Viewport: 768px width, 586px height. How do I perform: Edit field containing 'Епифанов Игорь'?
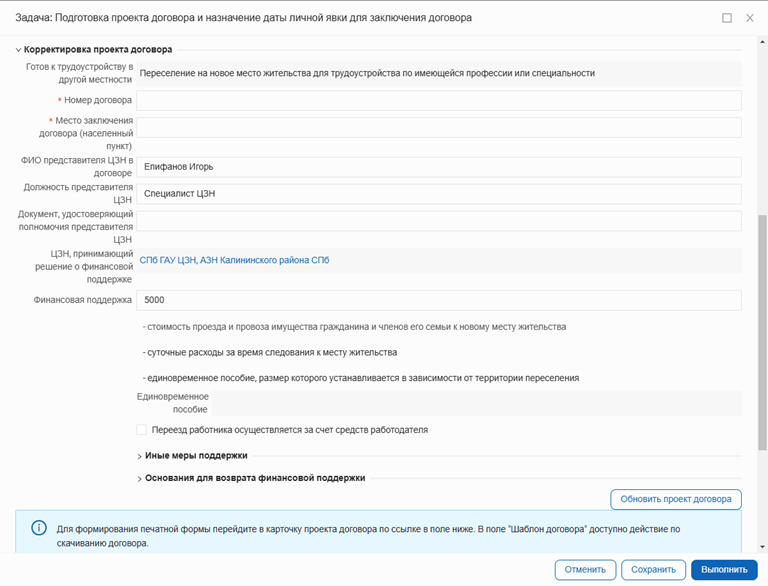438,167
